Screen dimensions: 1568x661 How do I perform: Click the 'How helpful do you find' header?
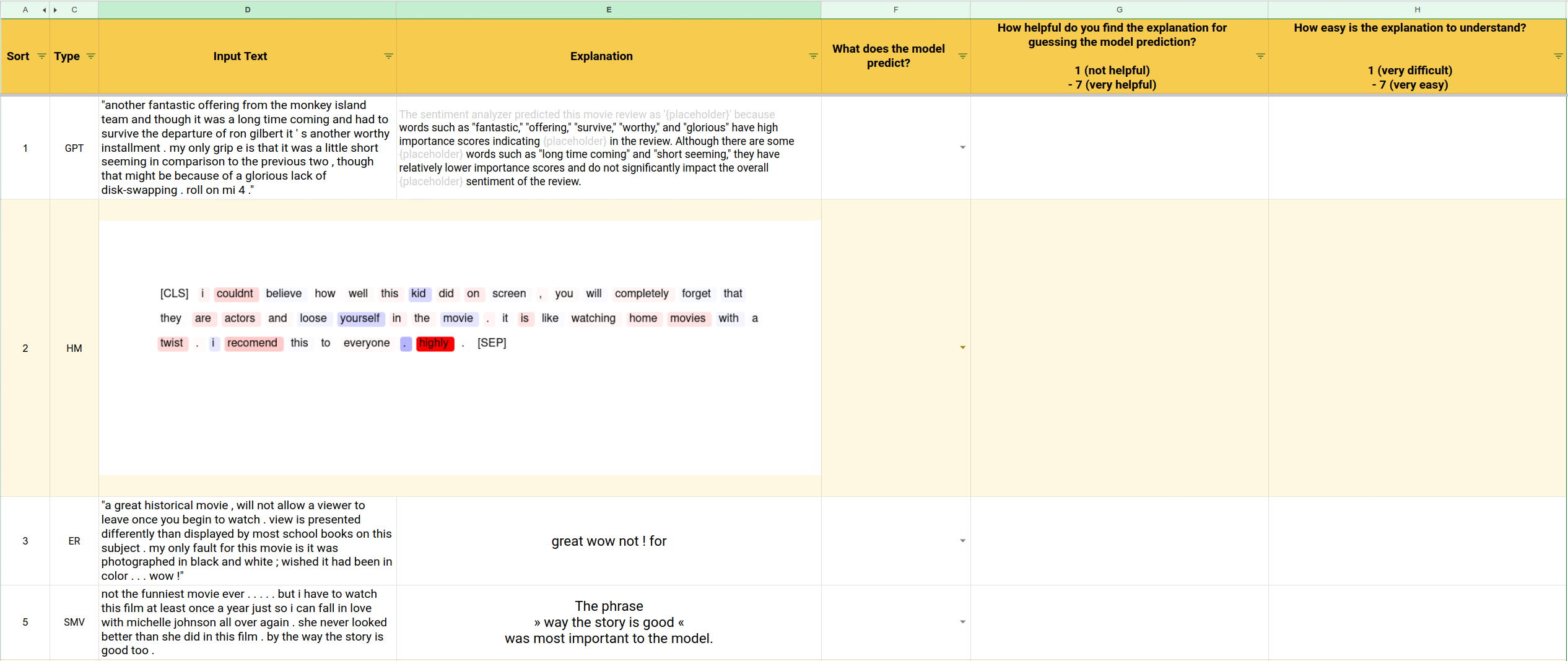pyautogui.click(x=1119, y=56)
